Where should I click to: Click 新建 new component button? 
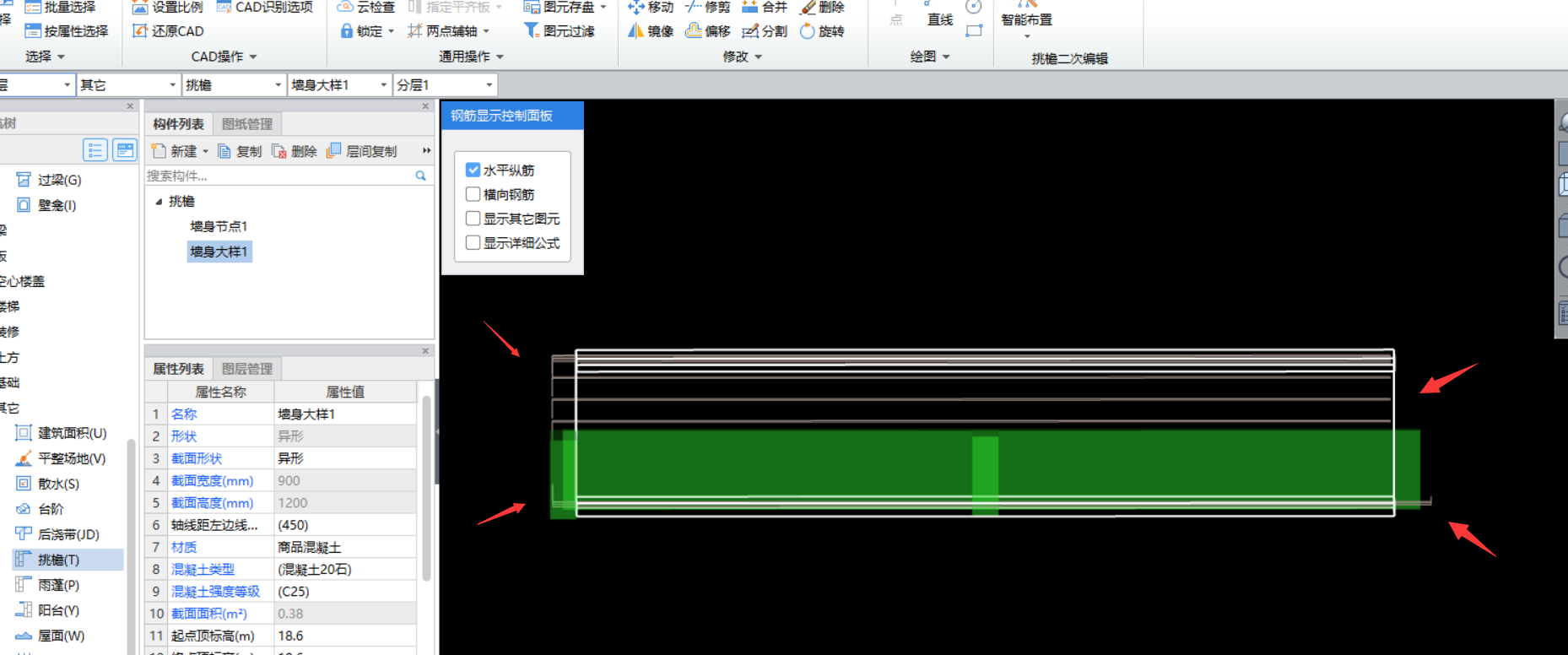click(x=181, y=151)
